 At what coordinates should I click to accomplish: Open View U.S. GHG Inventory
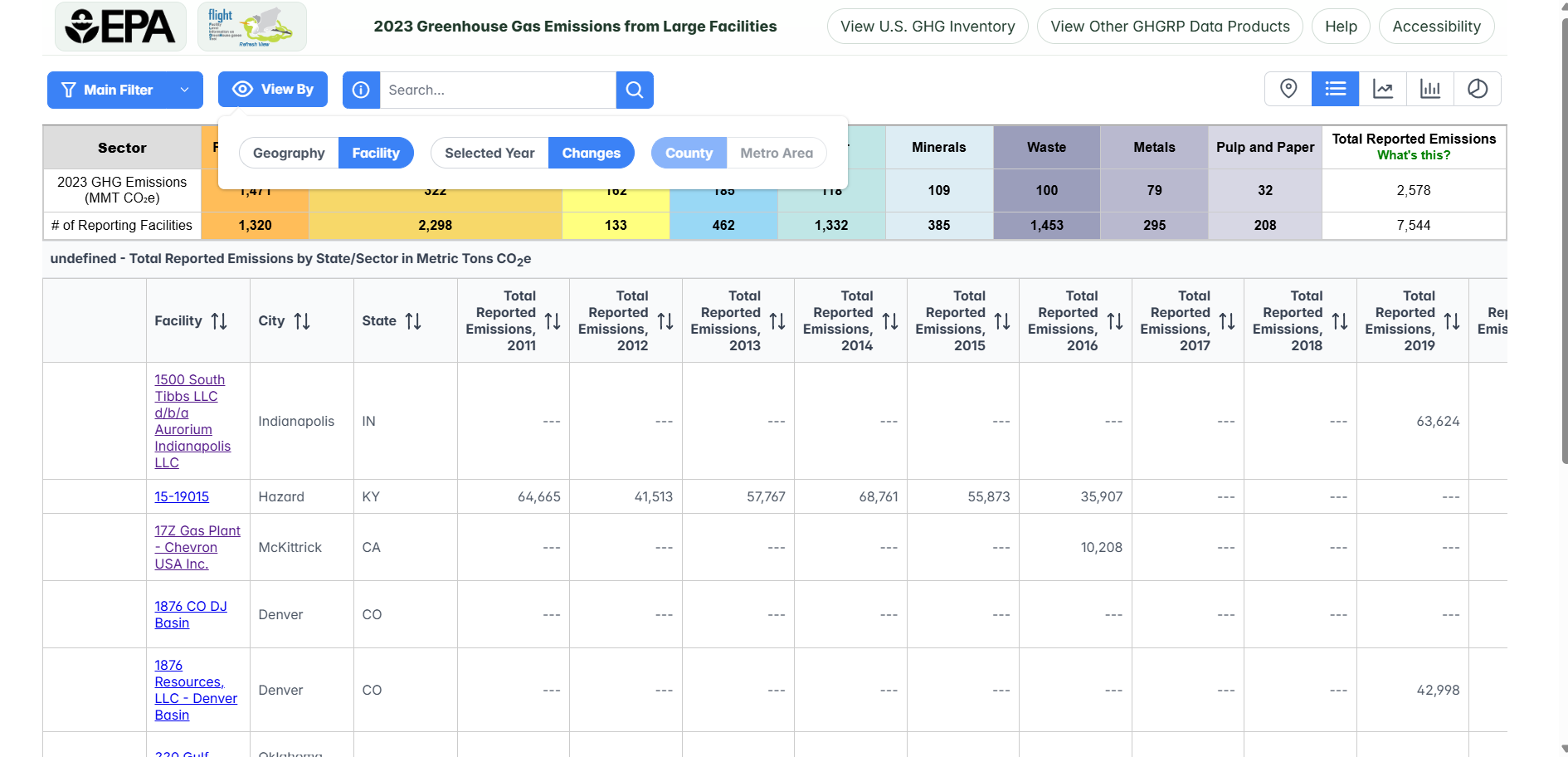pyautogui.click(x=928, y=27)
